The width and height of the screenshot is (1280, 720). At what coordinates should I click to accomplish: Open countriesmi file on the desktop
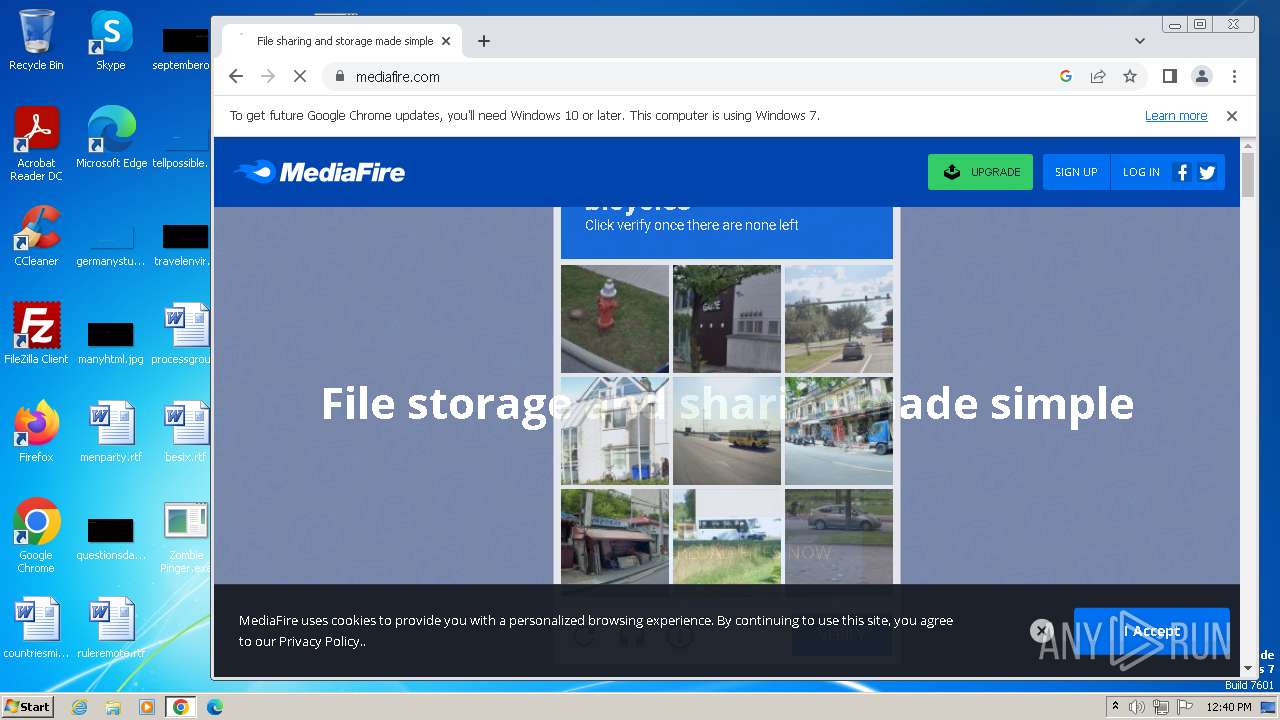click(x=36, y=628)
